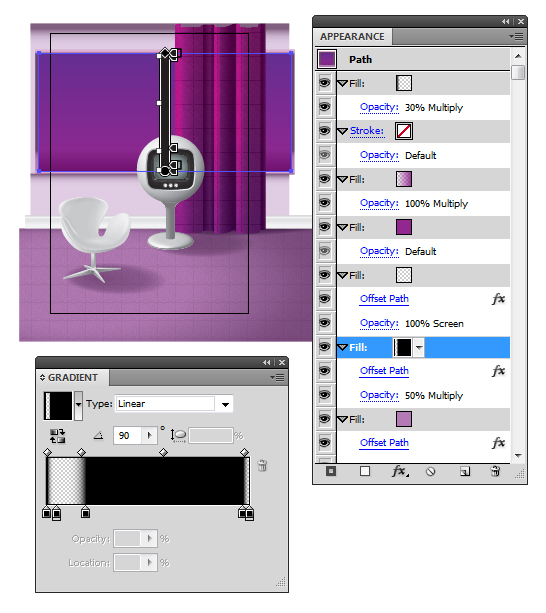
Task: Open Opacity popup arrow in Gradient panel
Action: pyautogui.click(x=149, y=539)
